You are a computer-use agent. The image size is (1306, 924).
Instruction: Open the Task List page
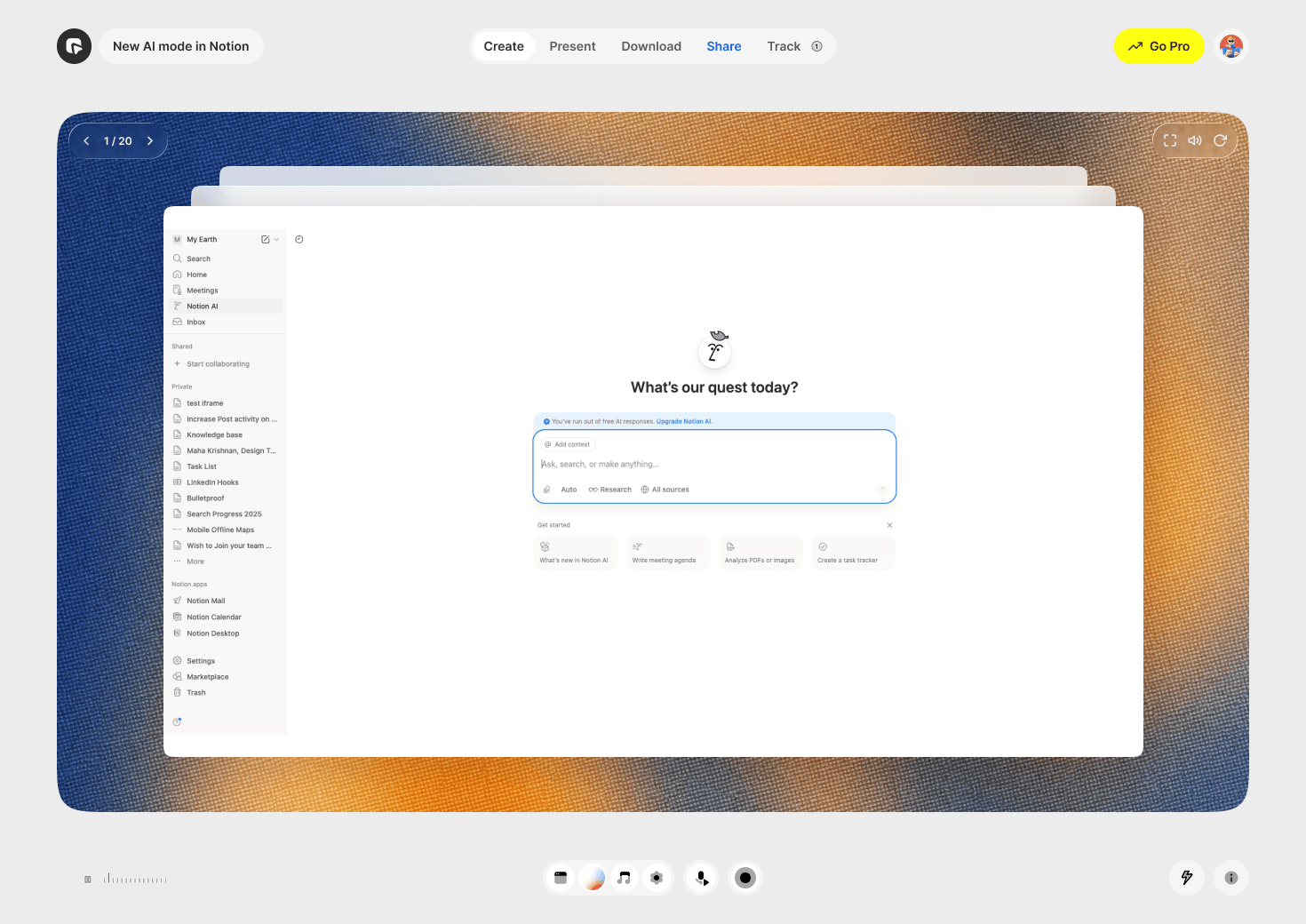point(226,466)
